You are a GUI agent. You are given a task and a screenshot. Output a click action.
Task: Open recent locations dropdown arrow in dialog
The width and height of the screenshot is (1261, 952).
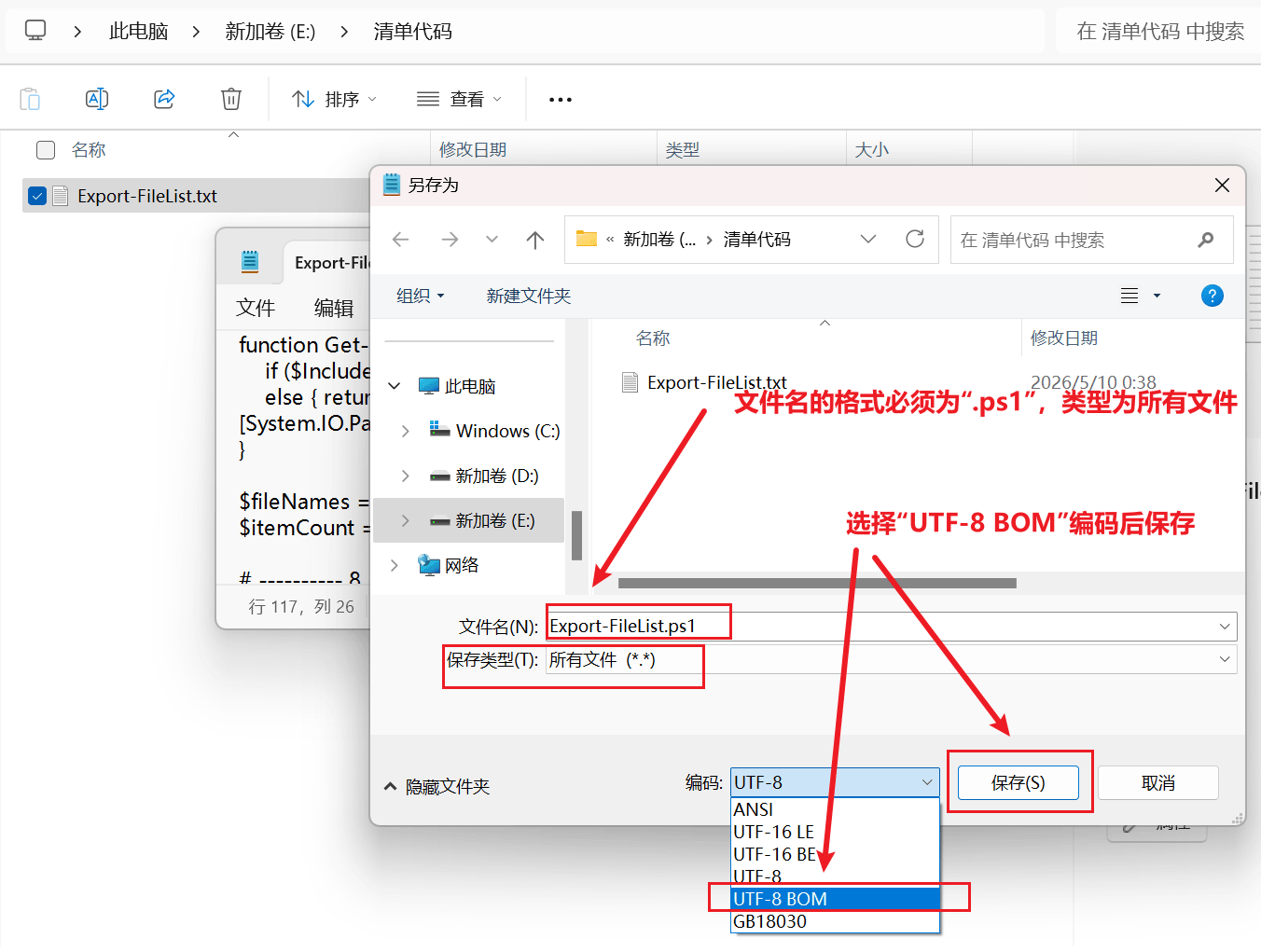pyautogui.click(x=492, y=240)
